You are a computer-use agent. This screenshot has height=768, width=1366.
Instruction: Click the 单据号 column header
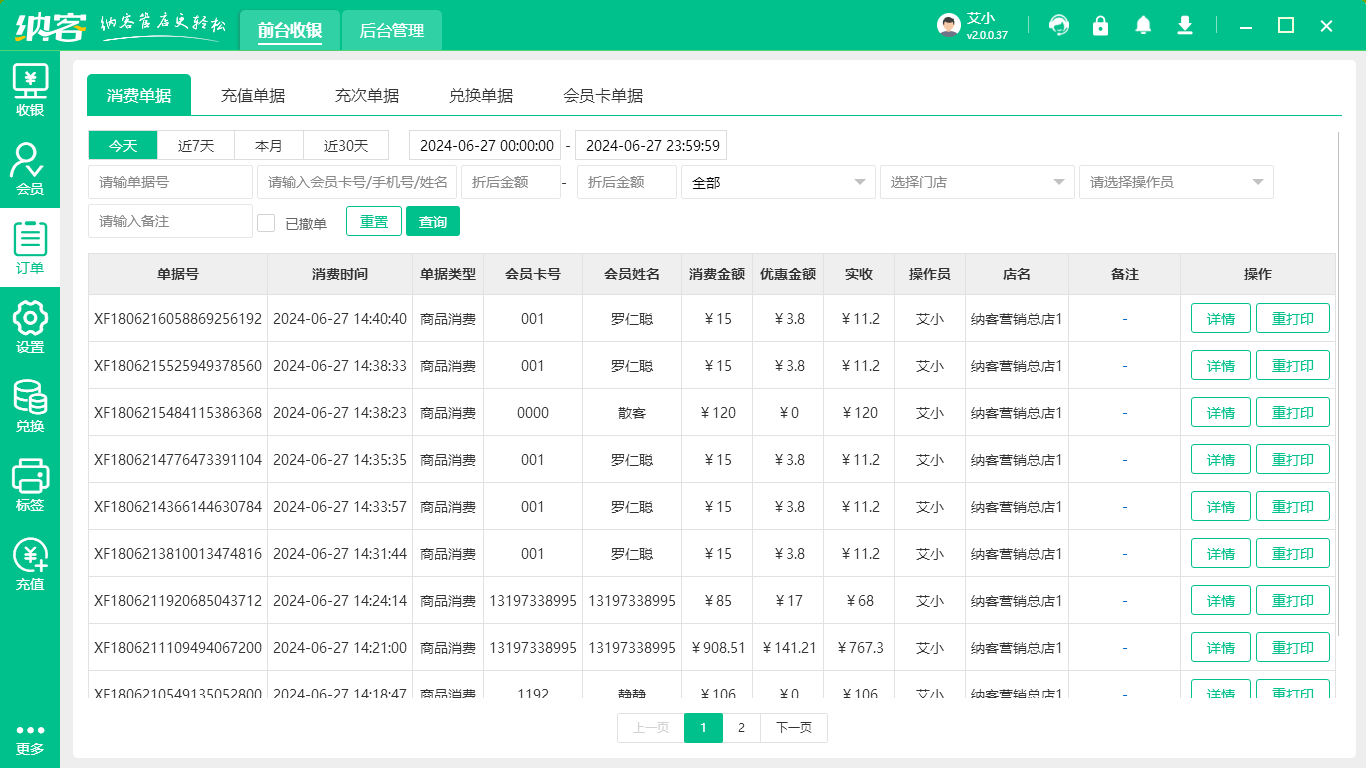point(178,274)
